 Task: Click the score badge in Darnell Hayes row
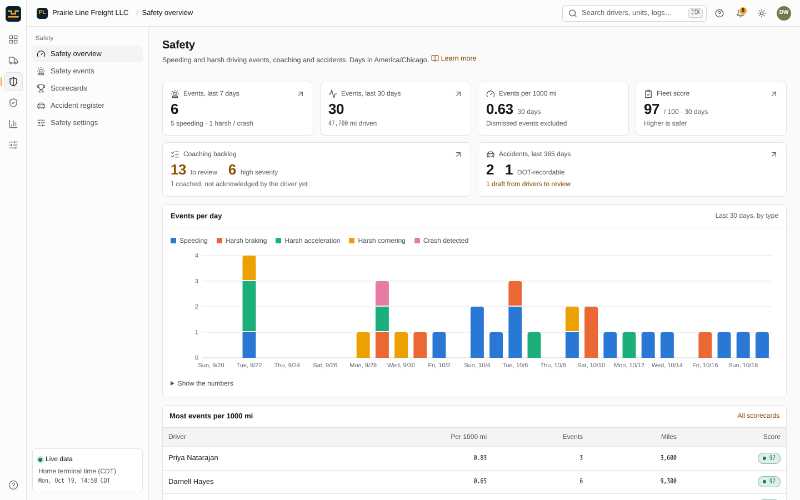(769, 481)
